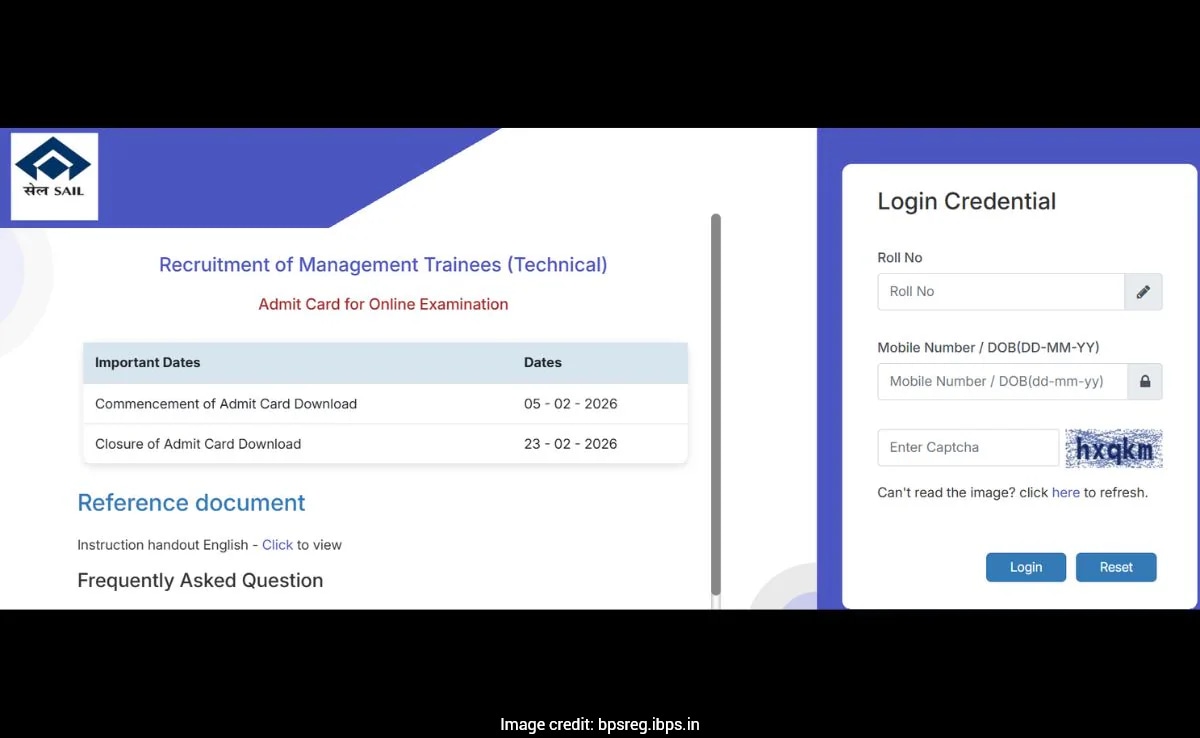Click the 'Important Dates' table header

tap(148, 363)
